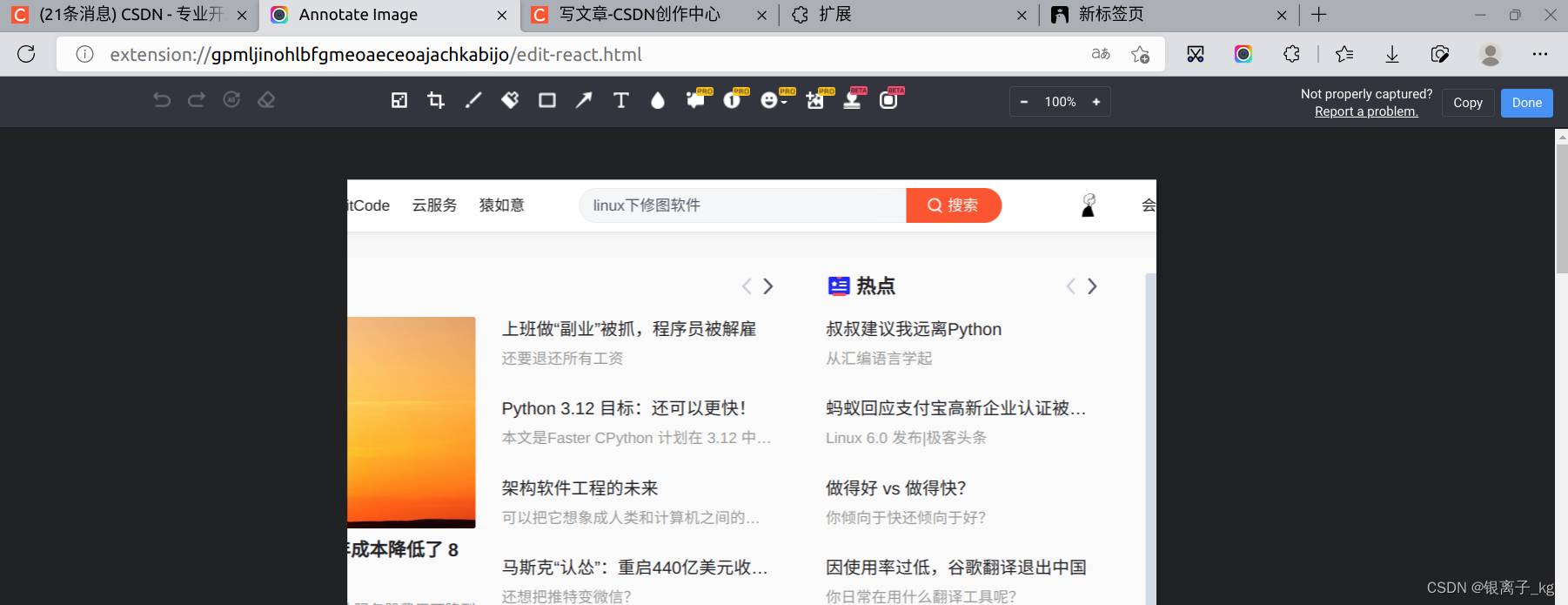Click headline 做得好 vs 做得快?
Screen dimensions: 1568x605
[x=896, y=488]
